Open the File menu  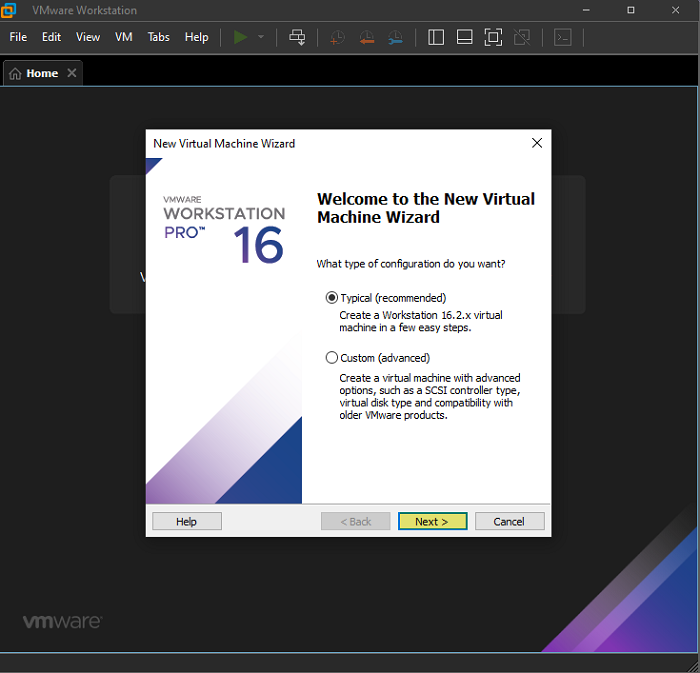point(18,37)
